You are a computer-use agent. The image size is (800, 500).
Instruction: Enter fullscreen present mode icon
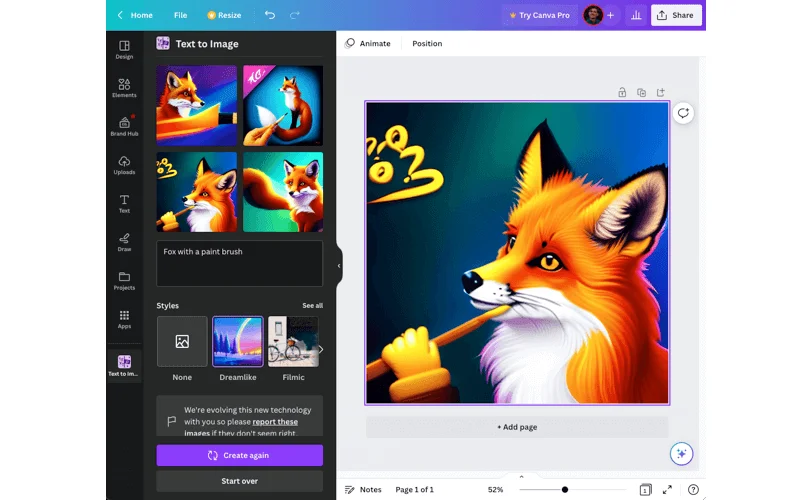pos(667,490)
